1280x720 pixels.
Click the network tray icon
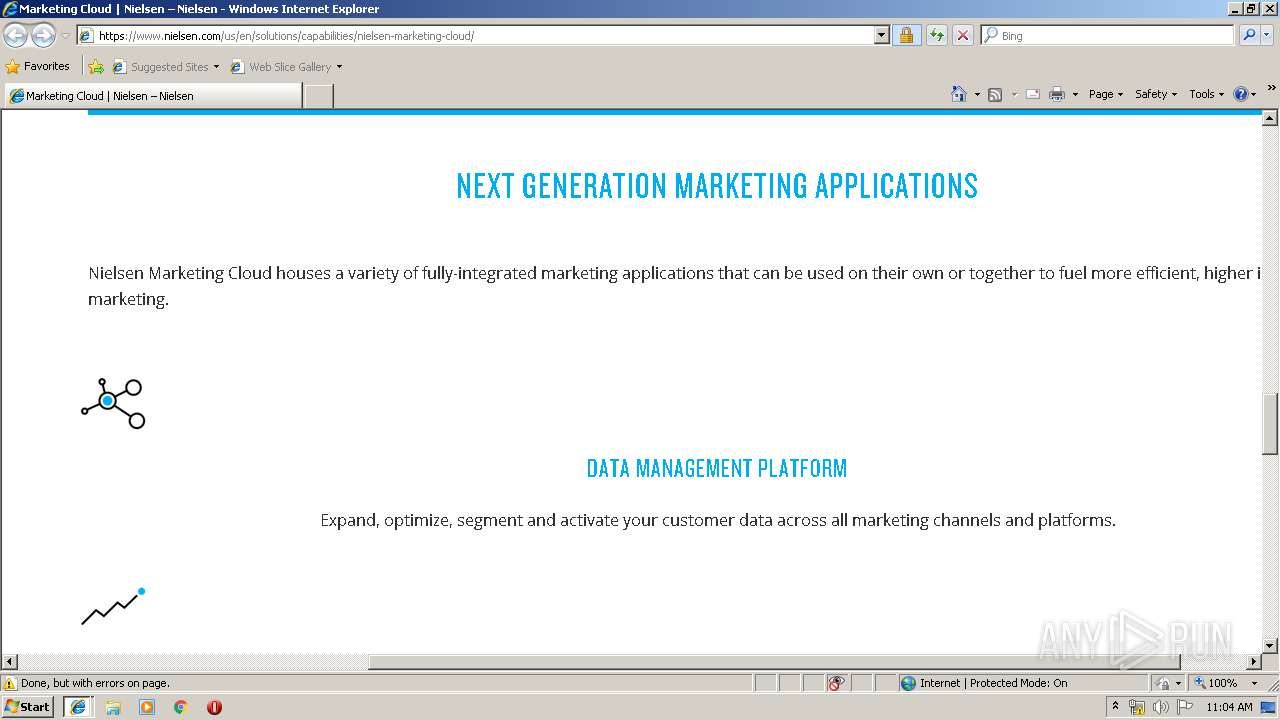pos(1137,707)
